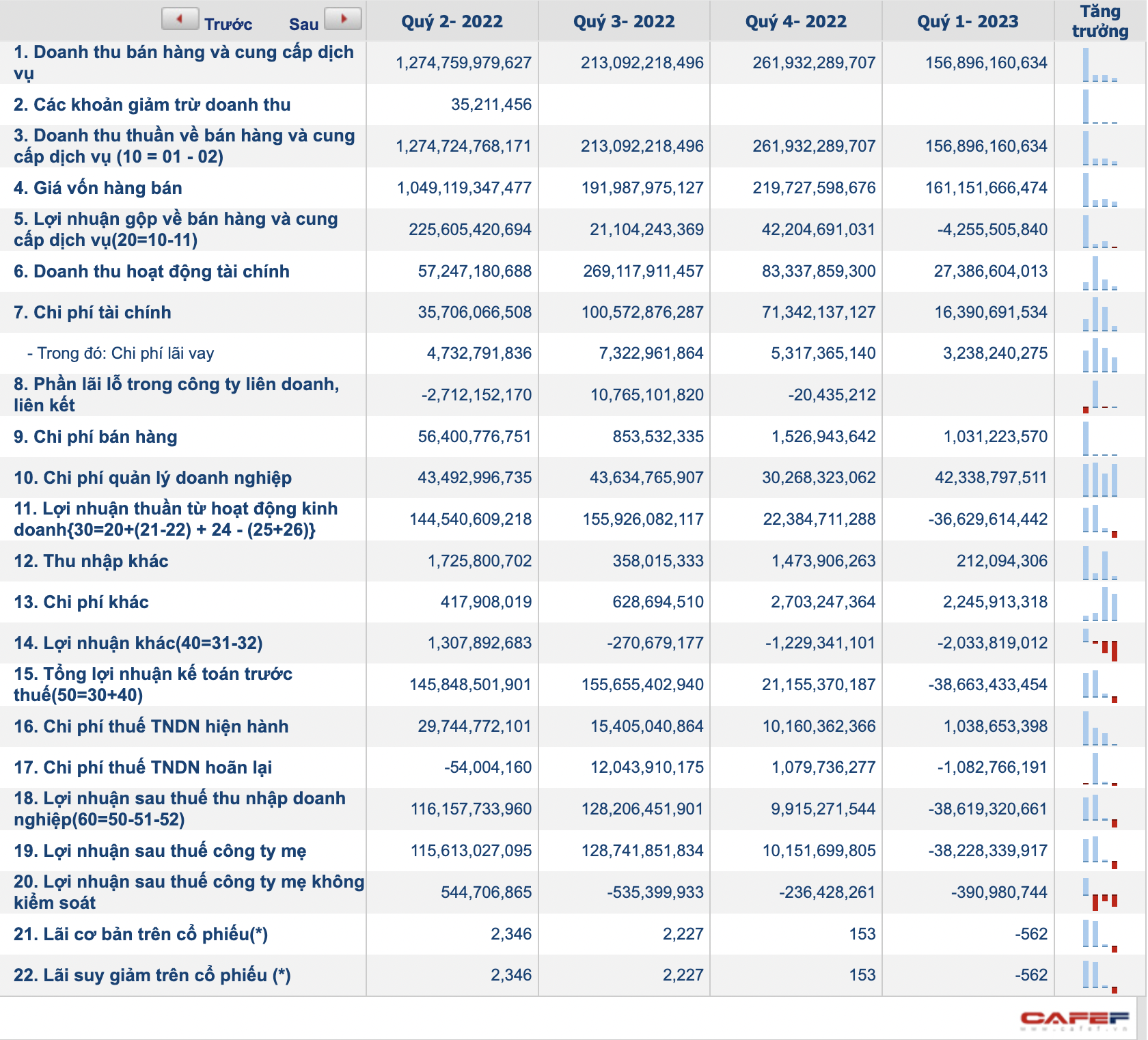Image resolution: width=1148 pixels, height=1040 pixels.
Task: Click the Tăng trưởng column header
Action: pyautogui.click(x=1100, y=21)
